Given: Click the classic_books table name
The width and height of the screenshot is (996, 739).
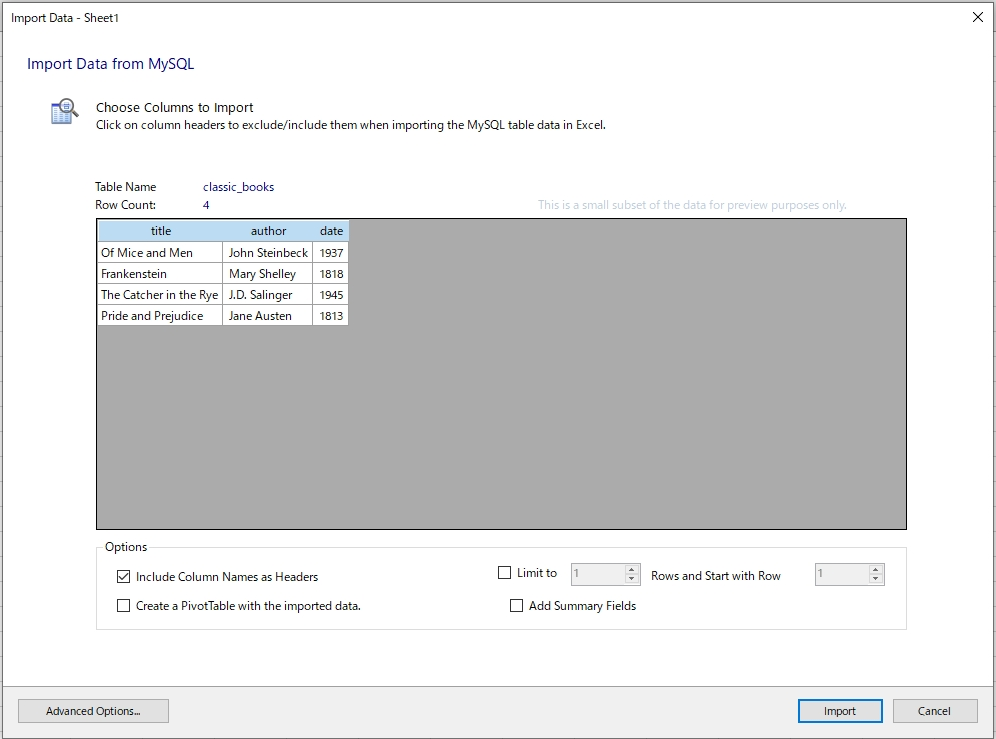Looking at the screenshot, I should coord(238,187).
